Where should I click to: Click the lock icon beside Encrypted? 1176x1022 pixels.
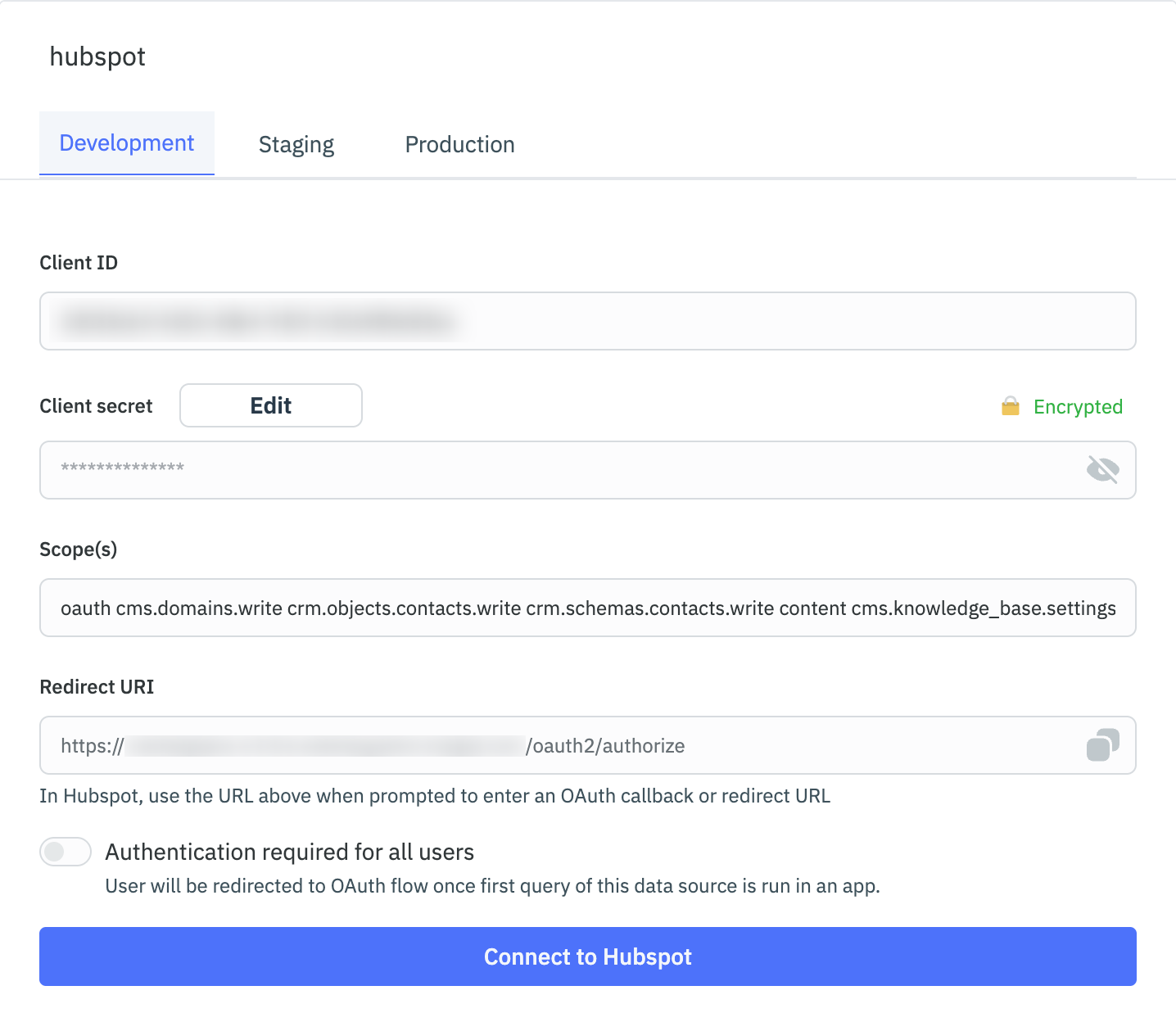1011,406
